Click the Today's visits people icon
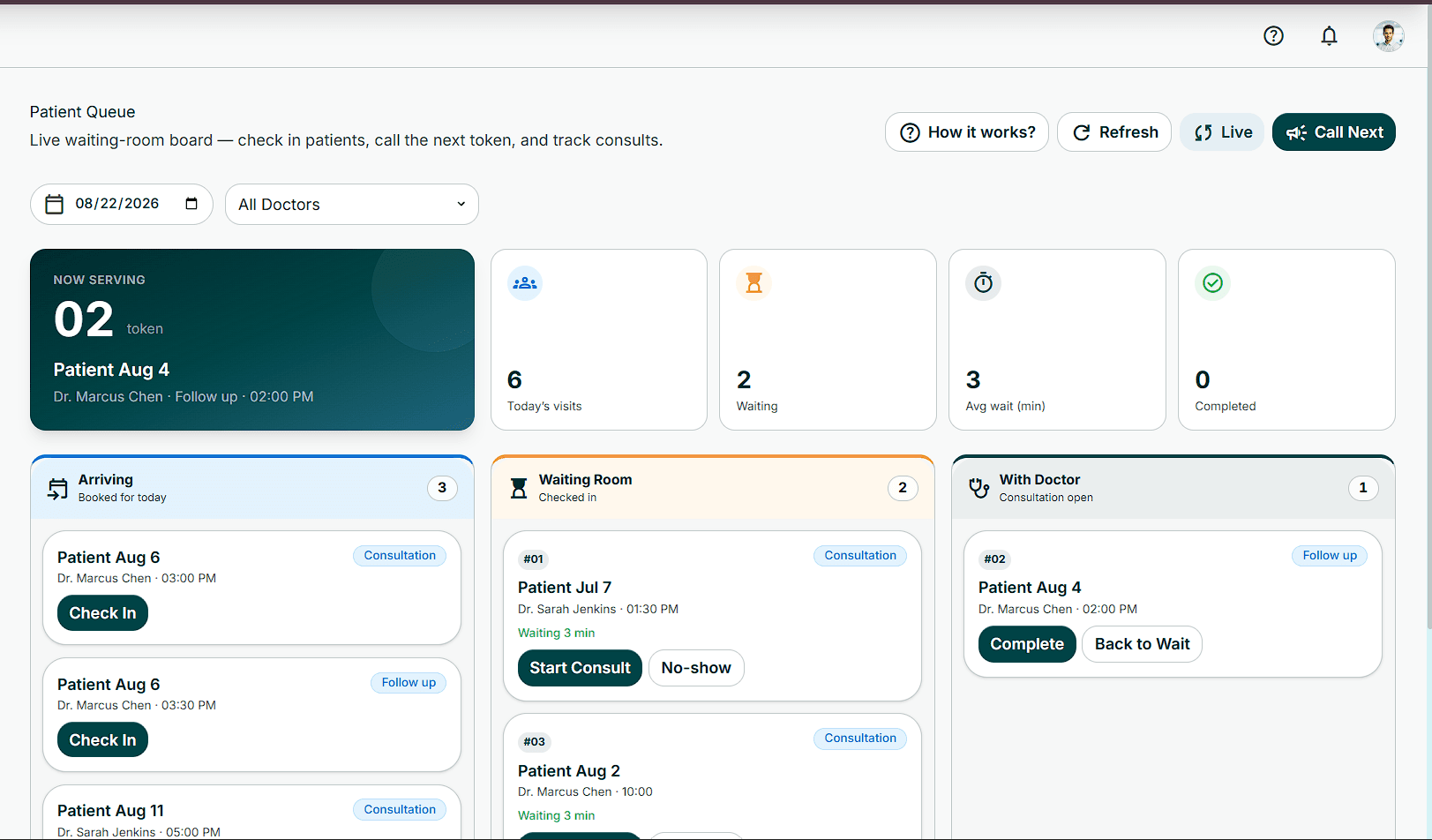The width and height of the screenshot is (1432, 840). click(x=525, y=283)
